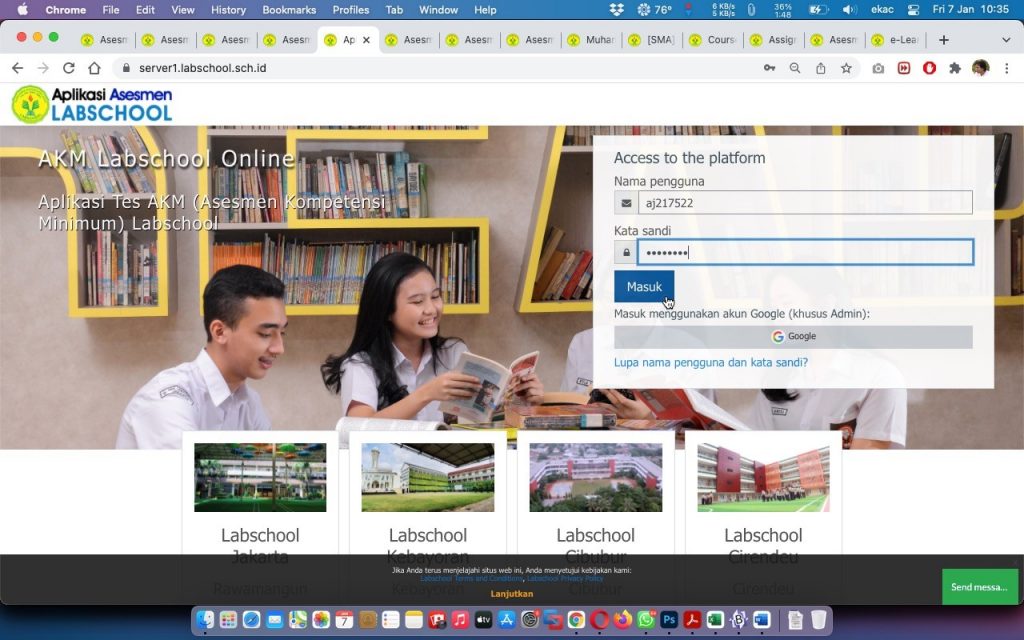The width and height of the screenshot is (1024, 640).
Task: Open Chrome's three-dot menu
Action: (1006, 68)
